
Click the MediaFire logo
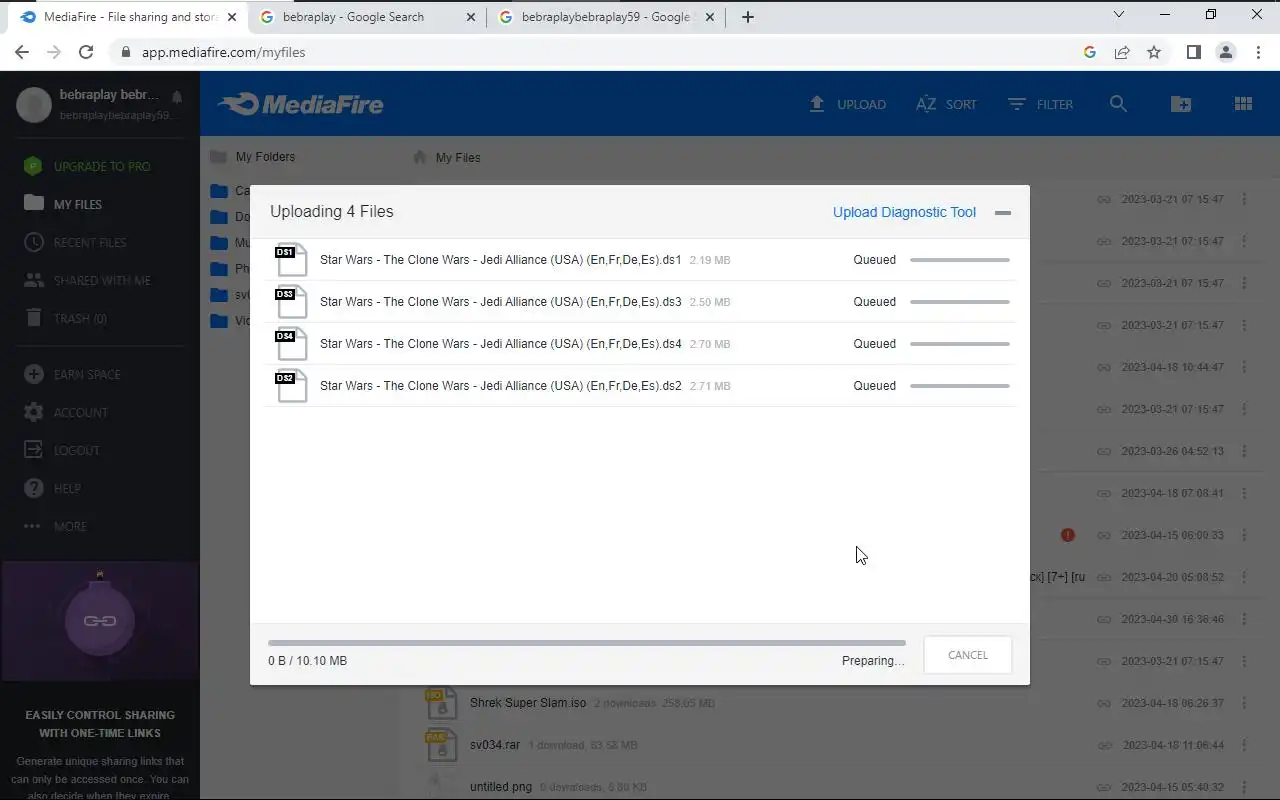click(x=301, y=104)
